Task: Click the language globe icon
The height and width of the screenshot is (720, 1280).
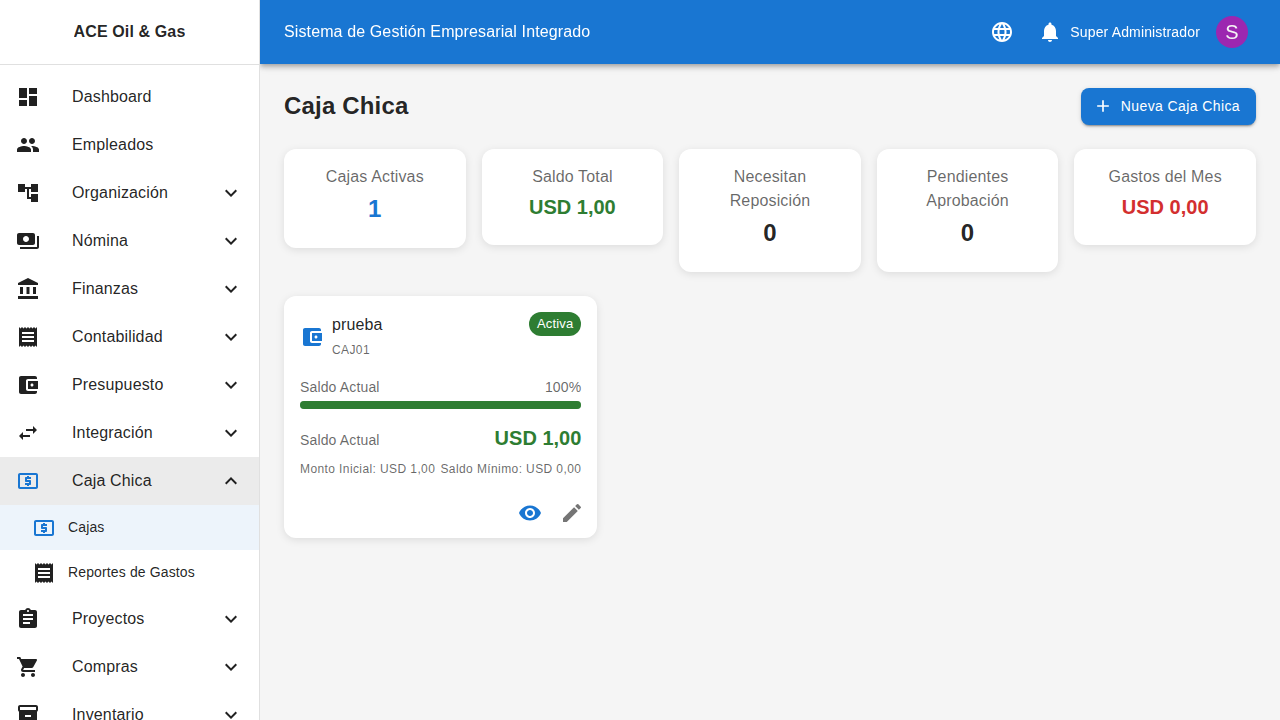Action: point(1001,32)
